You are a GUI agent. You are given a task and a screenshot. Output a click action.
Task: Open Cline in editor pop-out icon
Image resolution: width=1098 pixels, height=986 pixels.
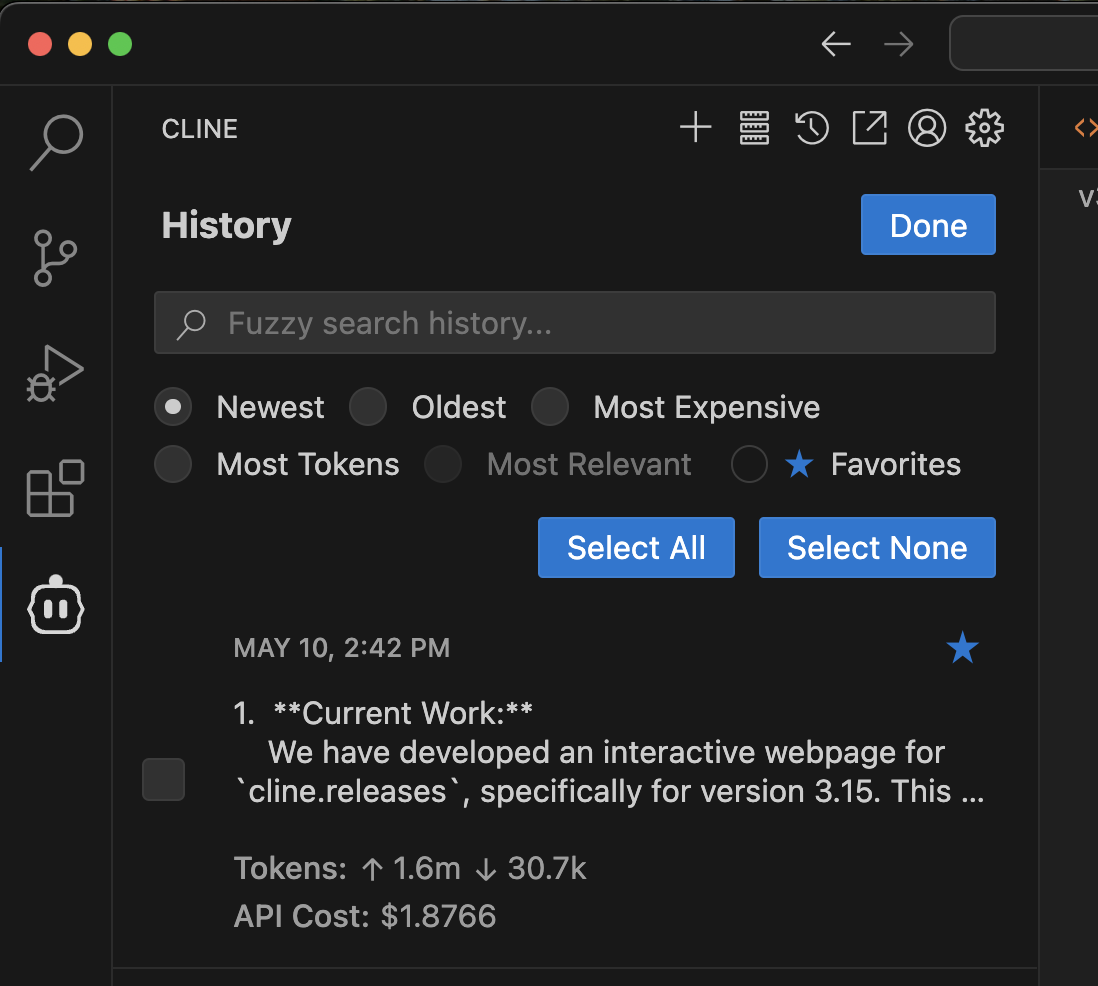pos(869,128)
